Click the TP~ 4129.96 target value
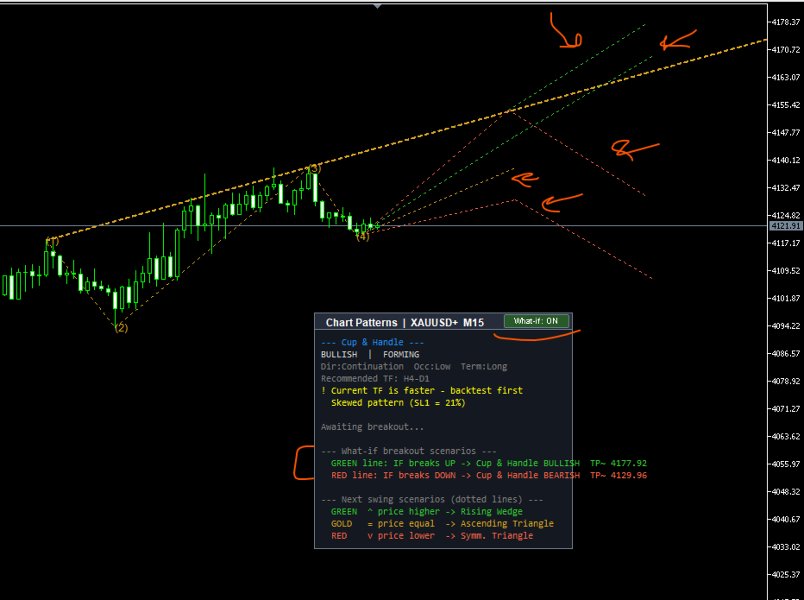Viewport: 804px width, 600px height. (x=618, y=475)
